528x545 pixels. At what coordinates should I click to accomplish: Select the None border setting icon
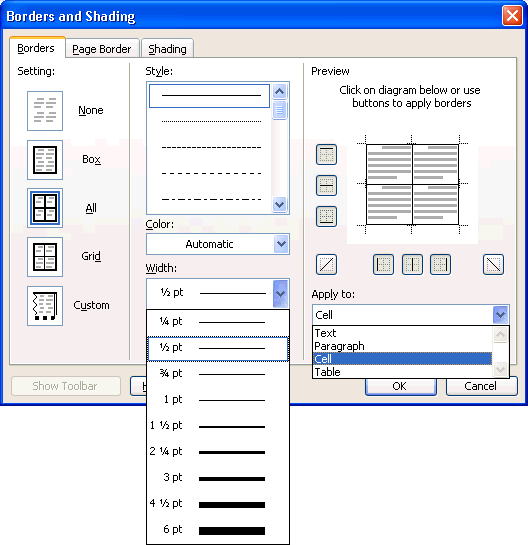(45, 111)
